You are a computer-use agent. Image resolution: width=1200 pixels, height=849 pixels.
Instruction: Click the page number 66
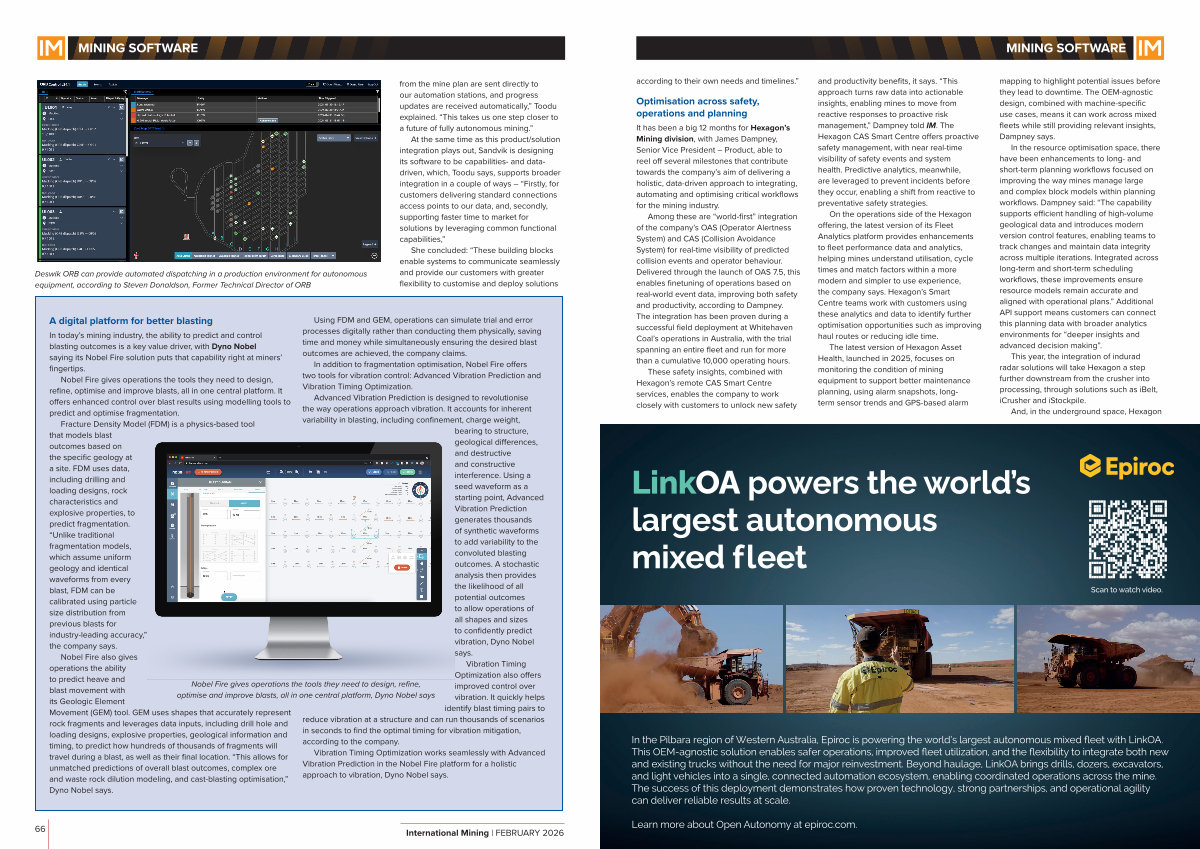click(40, 829)
